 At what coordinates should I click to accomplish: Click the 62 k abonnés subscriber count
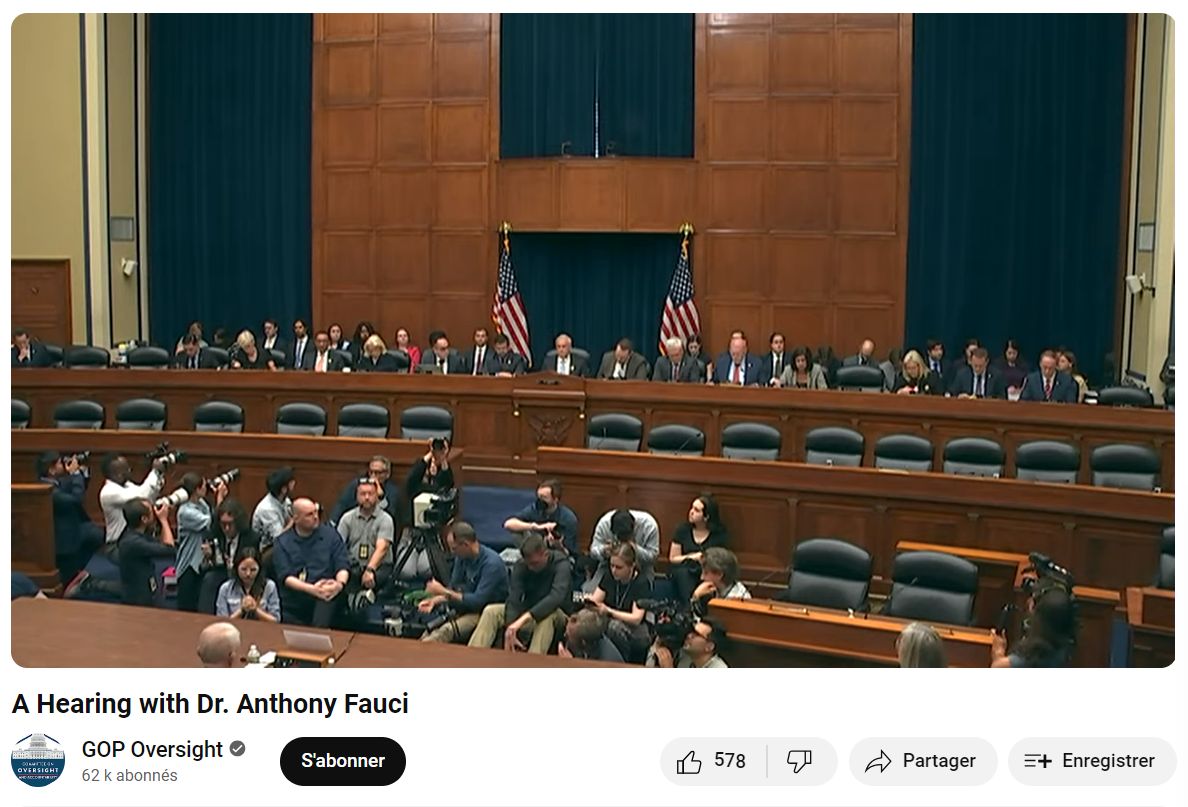130,776
